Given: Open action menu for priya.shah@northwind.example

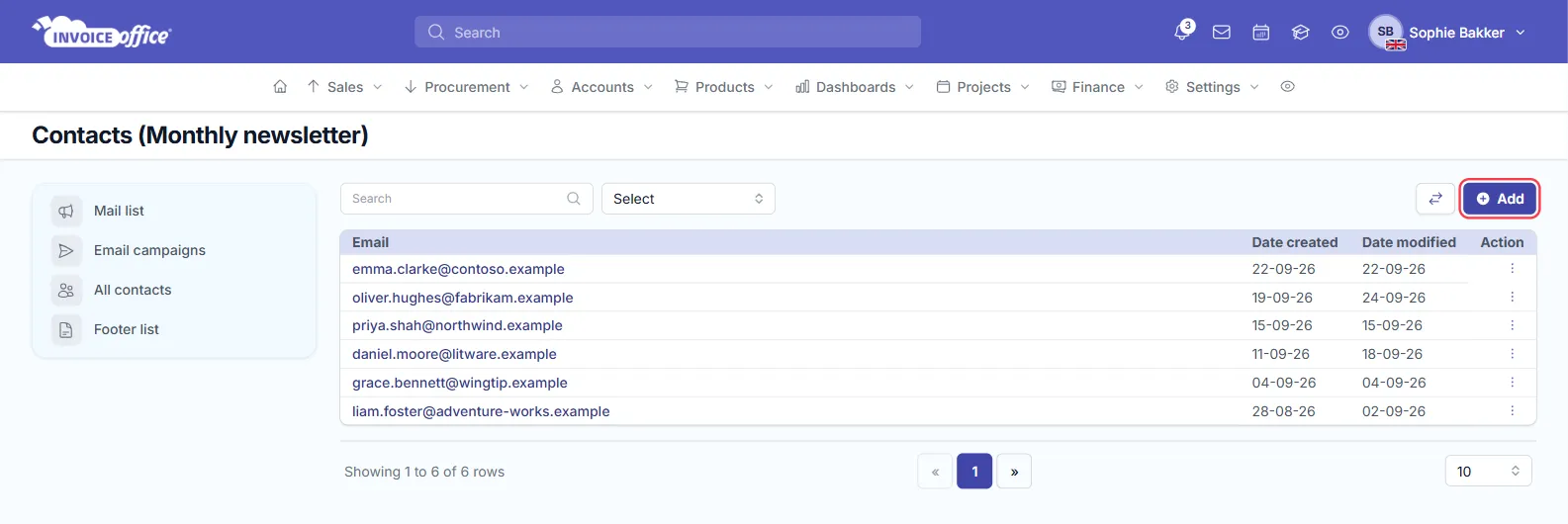Looking at the screenshot, I should 1513,325.
